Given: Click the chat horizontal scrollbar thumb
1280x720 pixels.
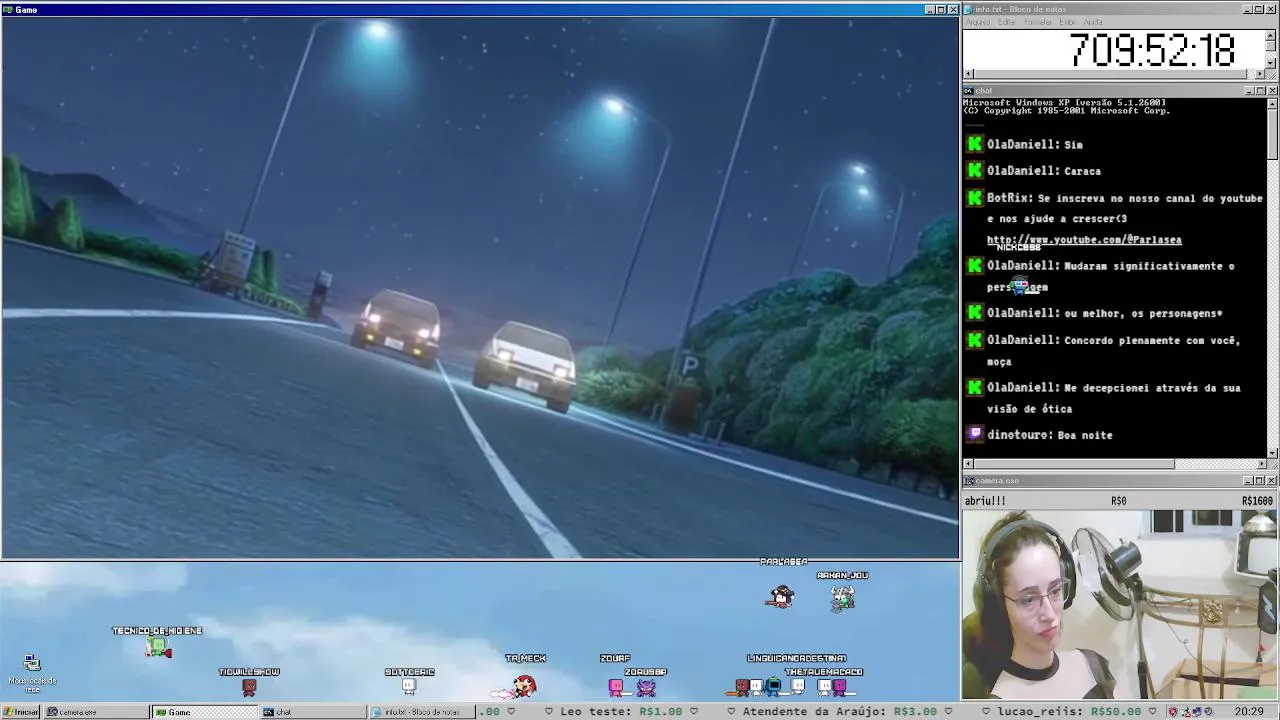Looking at the screenshot, I should (x=1074, y=464).
